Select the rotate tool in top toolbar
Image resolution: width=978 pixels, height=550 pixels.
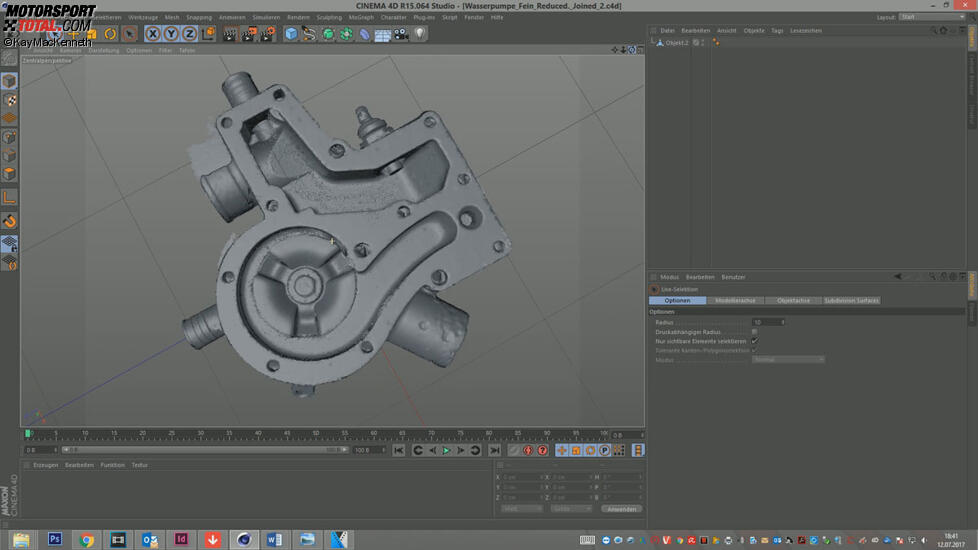(x=110, y=34)
